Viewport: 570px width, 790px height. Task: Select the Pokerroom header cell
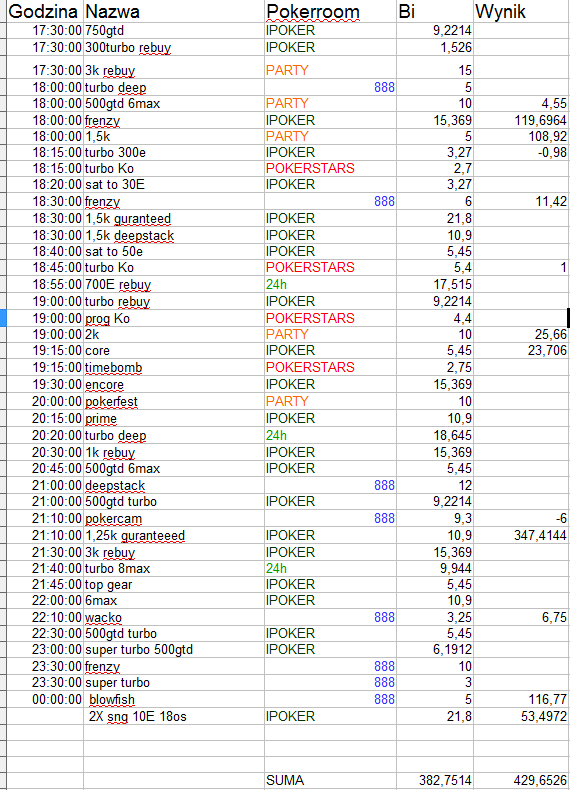tap(330, 11)
